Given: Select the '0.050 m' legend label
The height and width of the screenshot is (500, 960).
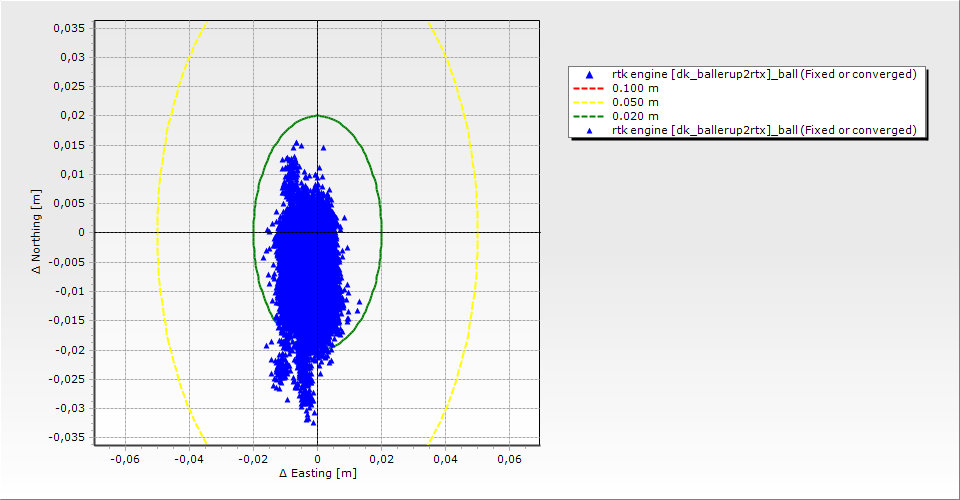Looking at the screenshot, I should [636, 102].
